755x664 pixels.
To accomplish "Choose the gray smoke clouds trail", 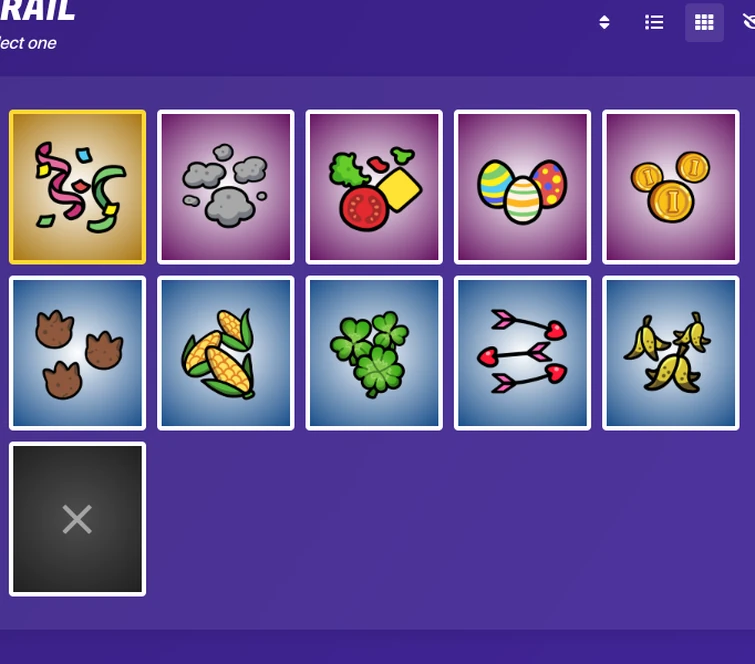I will point(226,187).
